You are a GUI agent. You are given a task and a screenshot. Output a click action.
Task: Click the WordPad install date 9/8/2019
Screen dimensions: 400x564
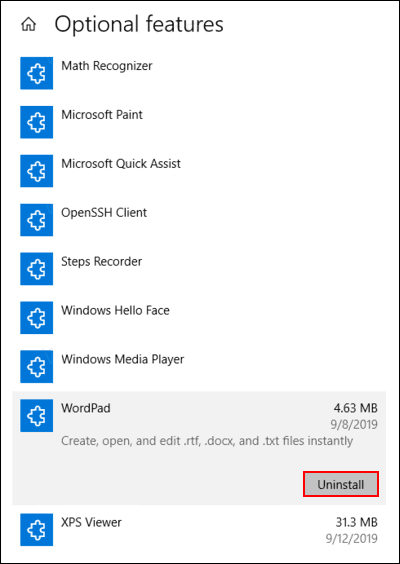354,425
